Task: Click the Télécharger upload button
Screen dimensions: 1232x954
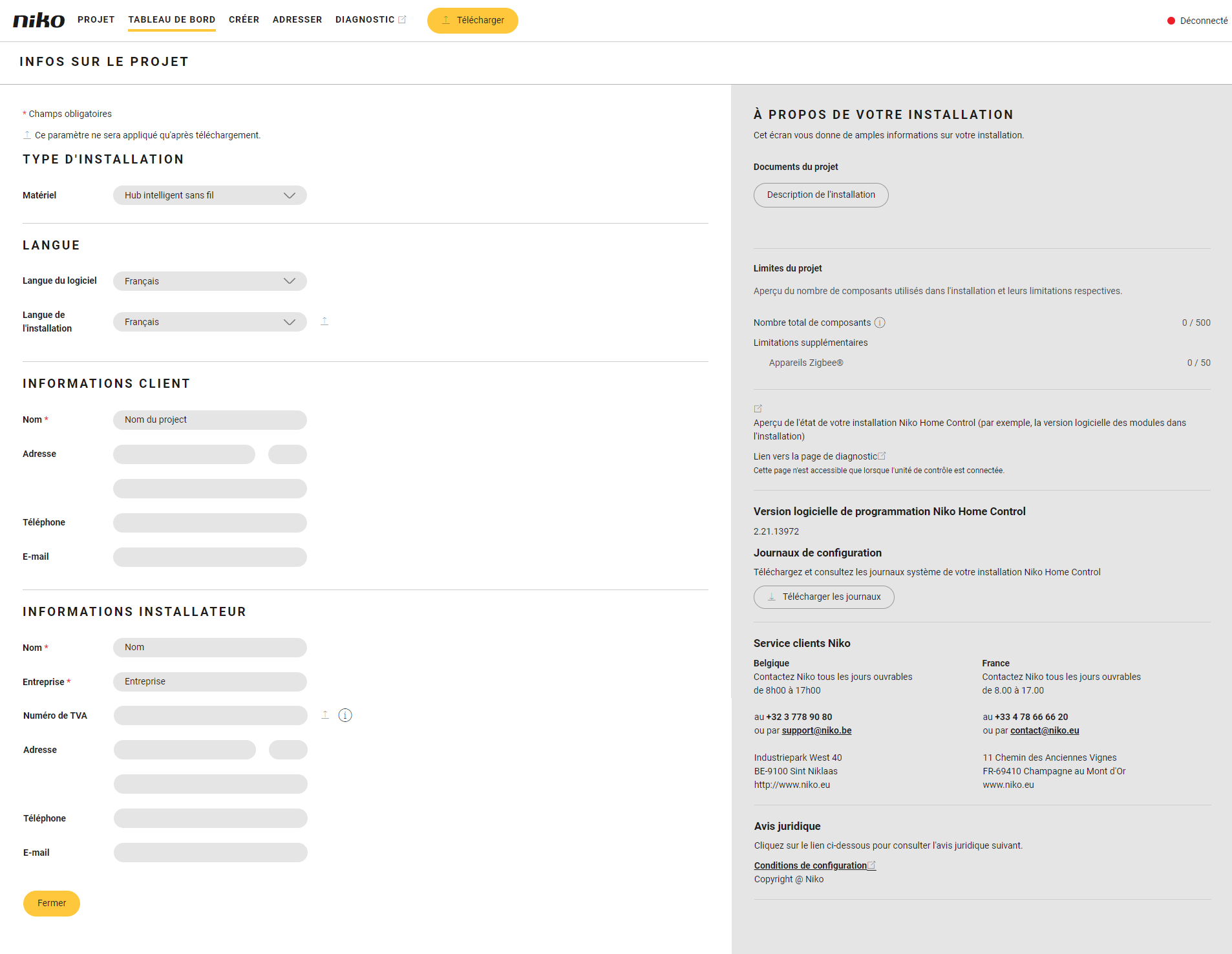Action: [x=473, y=21]
